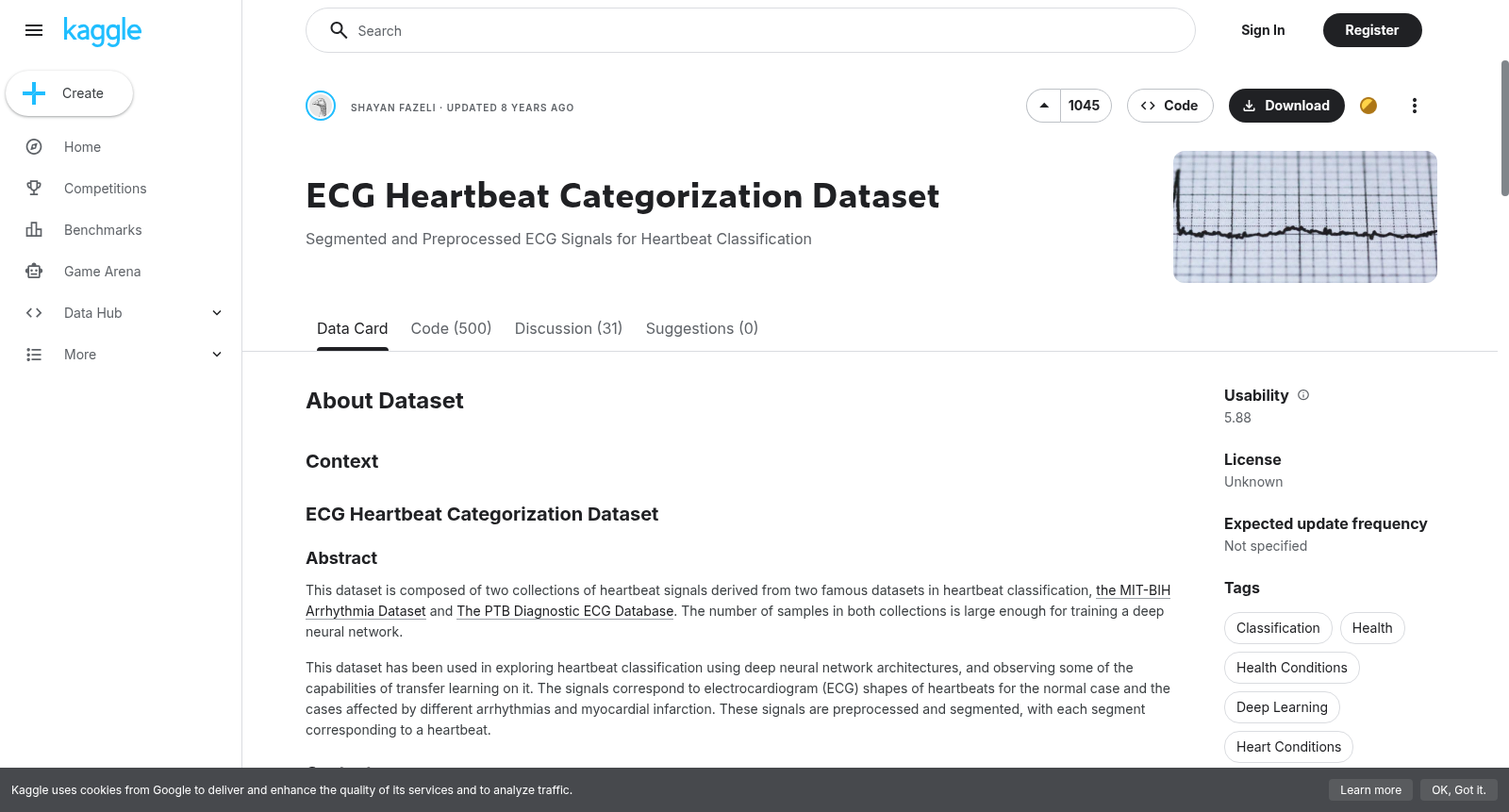Expand the Data Hub section
1509x812 pixels.
pos(217,313)
